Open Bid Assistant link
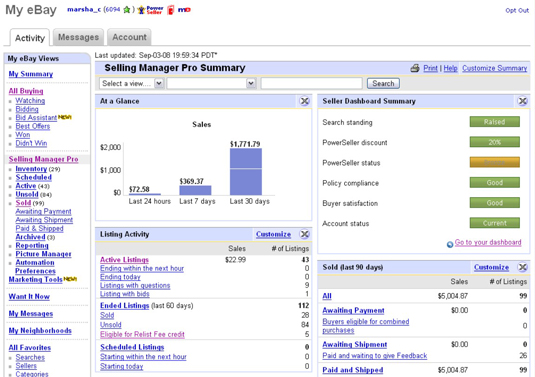 36,118
